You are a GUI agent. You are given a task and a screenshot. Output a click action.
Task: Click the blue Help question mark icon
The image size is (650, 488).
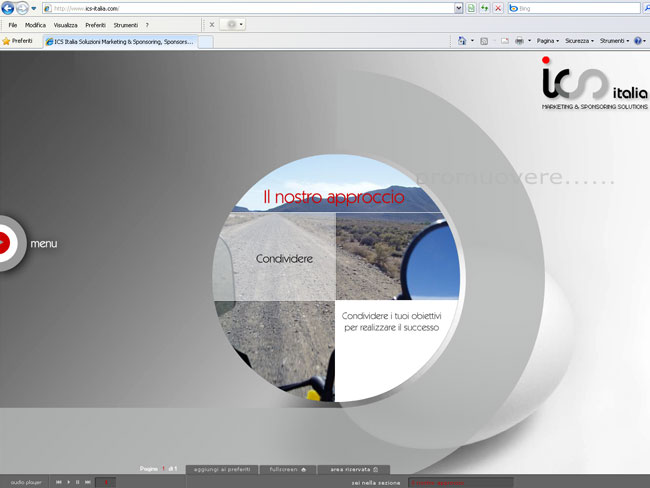[638, 41]
